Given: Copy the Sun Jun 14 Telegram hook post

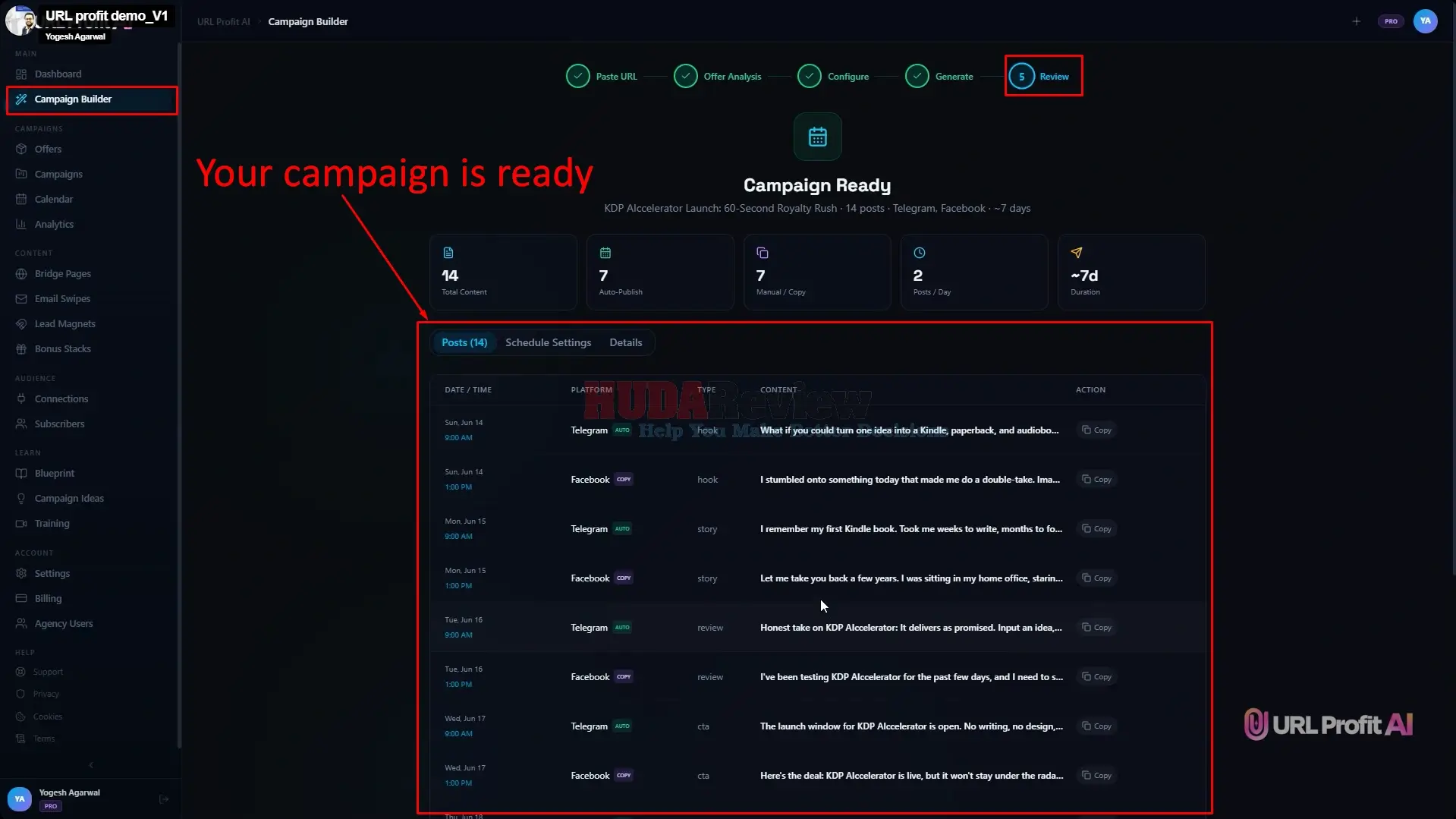Looking at the screenshot, I should coord(1096,430).
